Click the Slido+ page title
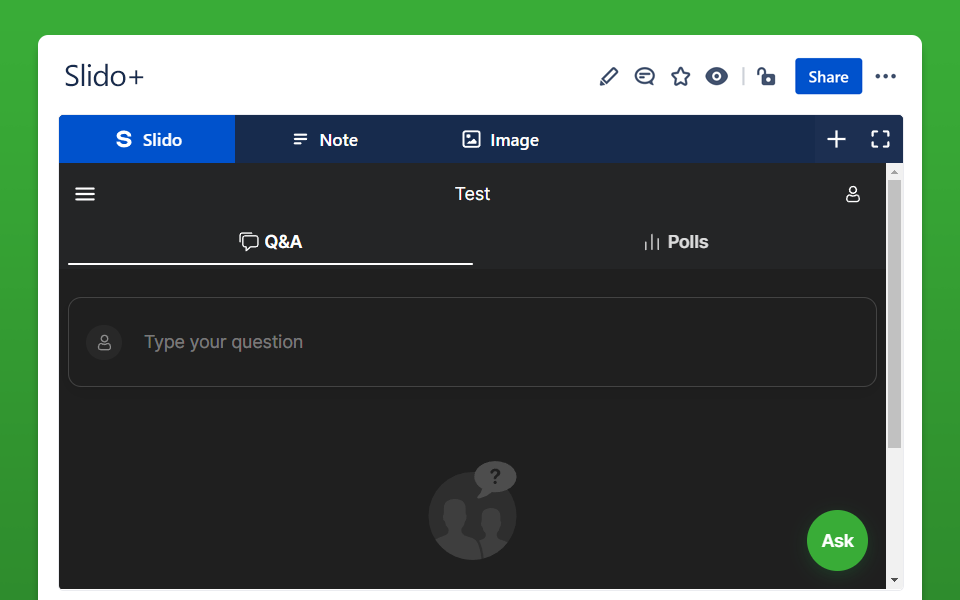 tap(104, 77)
